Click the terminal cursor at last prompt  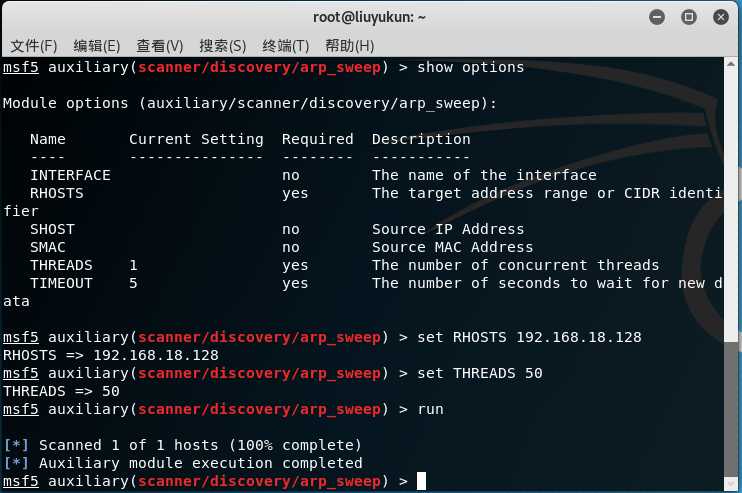pos(421,481)
